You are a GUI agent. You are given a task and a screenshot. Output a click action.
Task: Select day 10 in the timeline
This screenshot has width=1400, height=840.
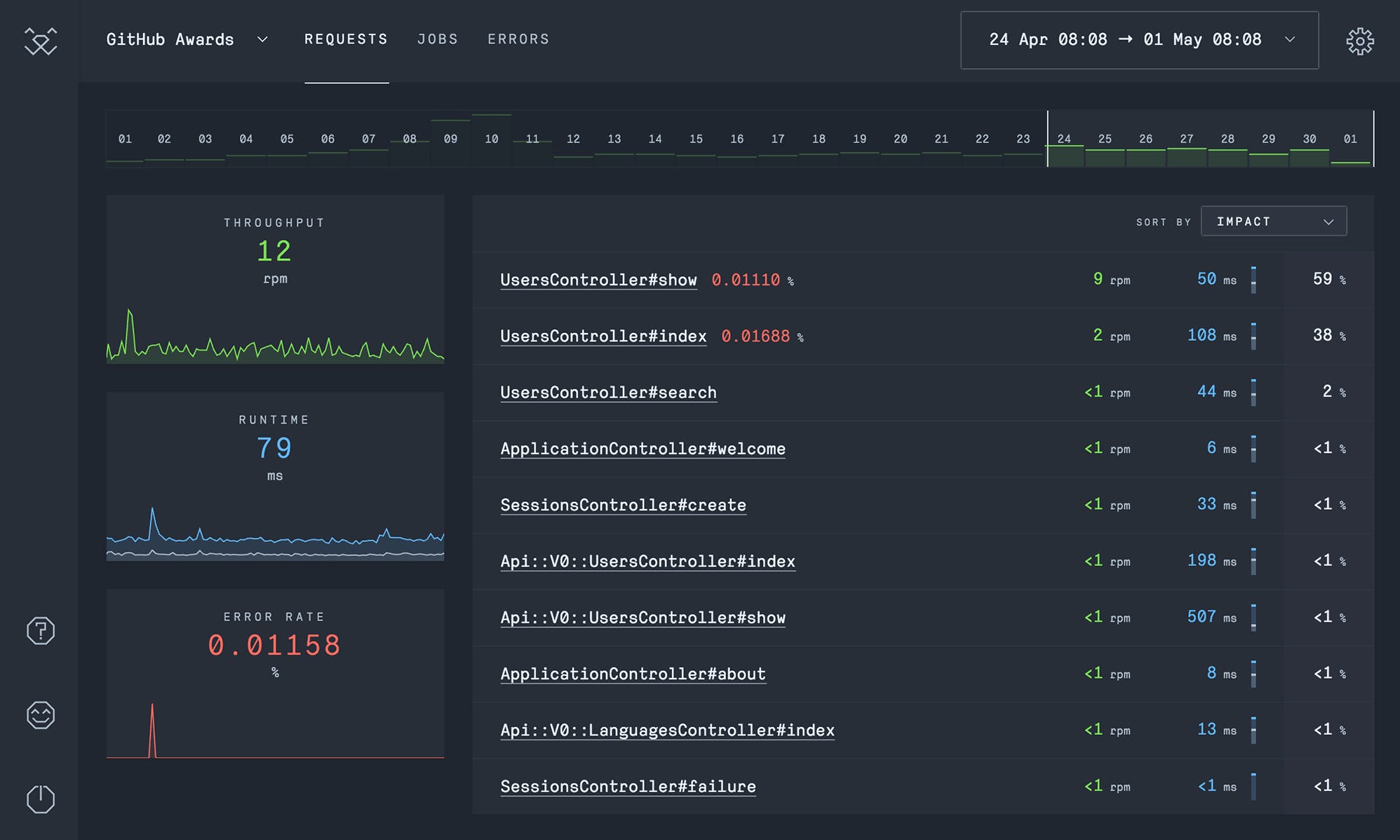492,139
